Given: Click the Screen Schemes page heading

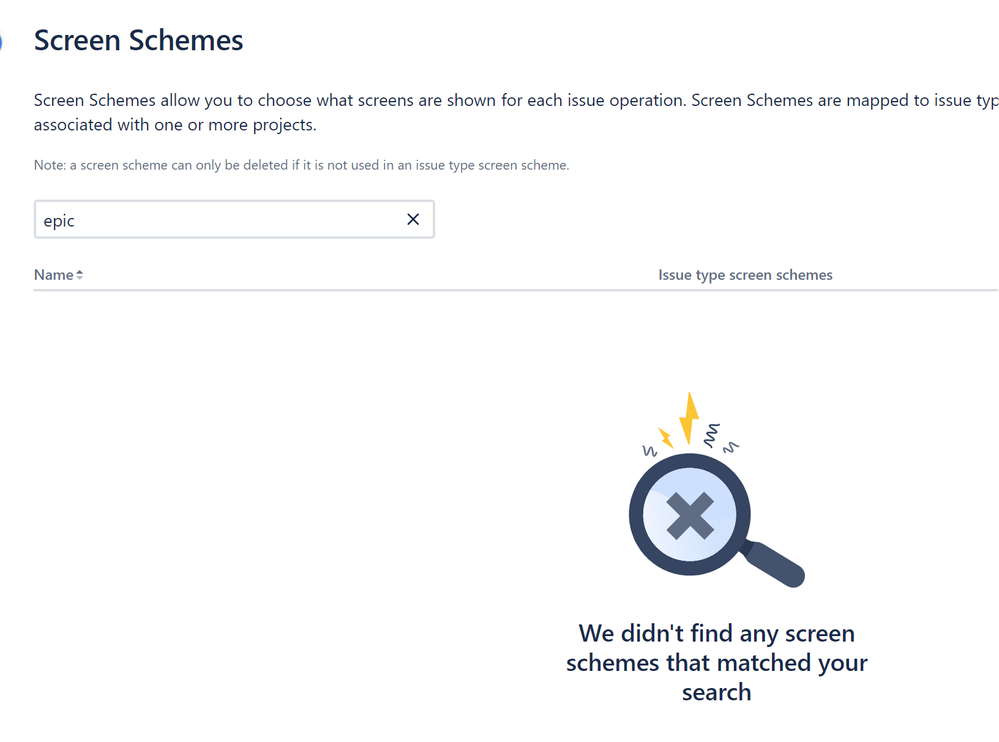Looking at the screenshot, I should pos(138,40).
